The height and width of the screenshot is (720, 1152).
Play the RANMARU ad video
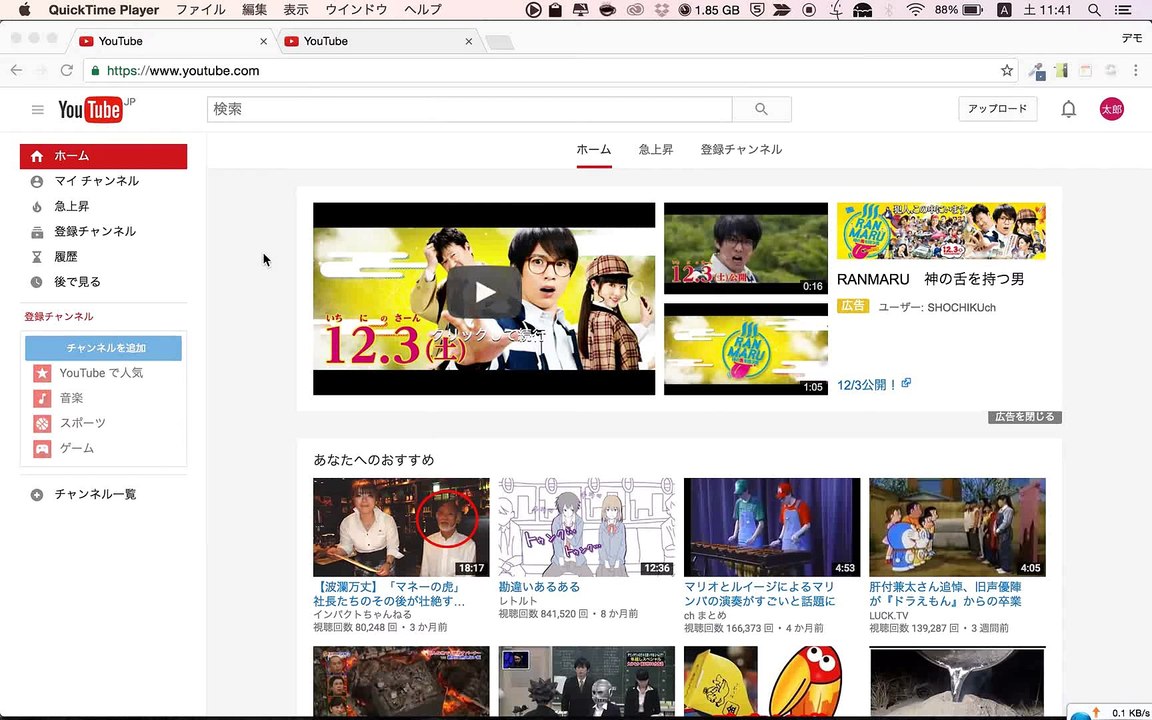(x=483, y=292)
